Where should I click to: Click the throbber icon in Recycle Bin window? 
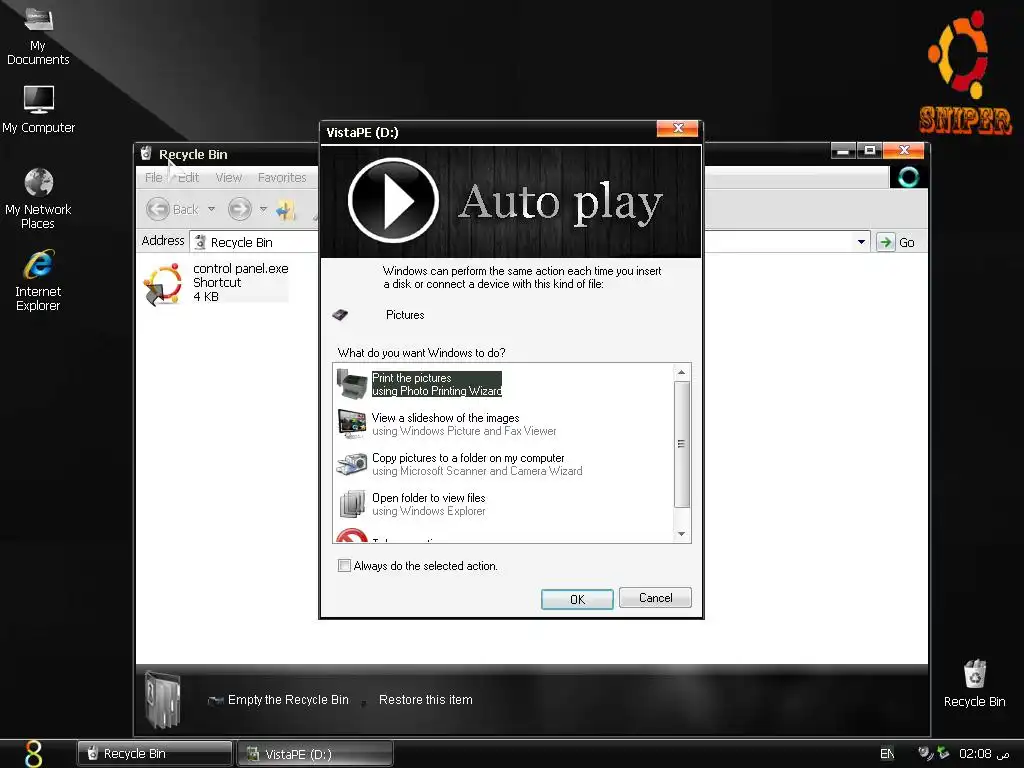tap(908, 176)
